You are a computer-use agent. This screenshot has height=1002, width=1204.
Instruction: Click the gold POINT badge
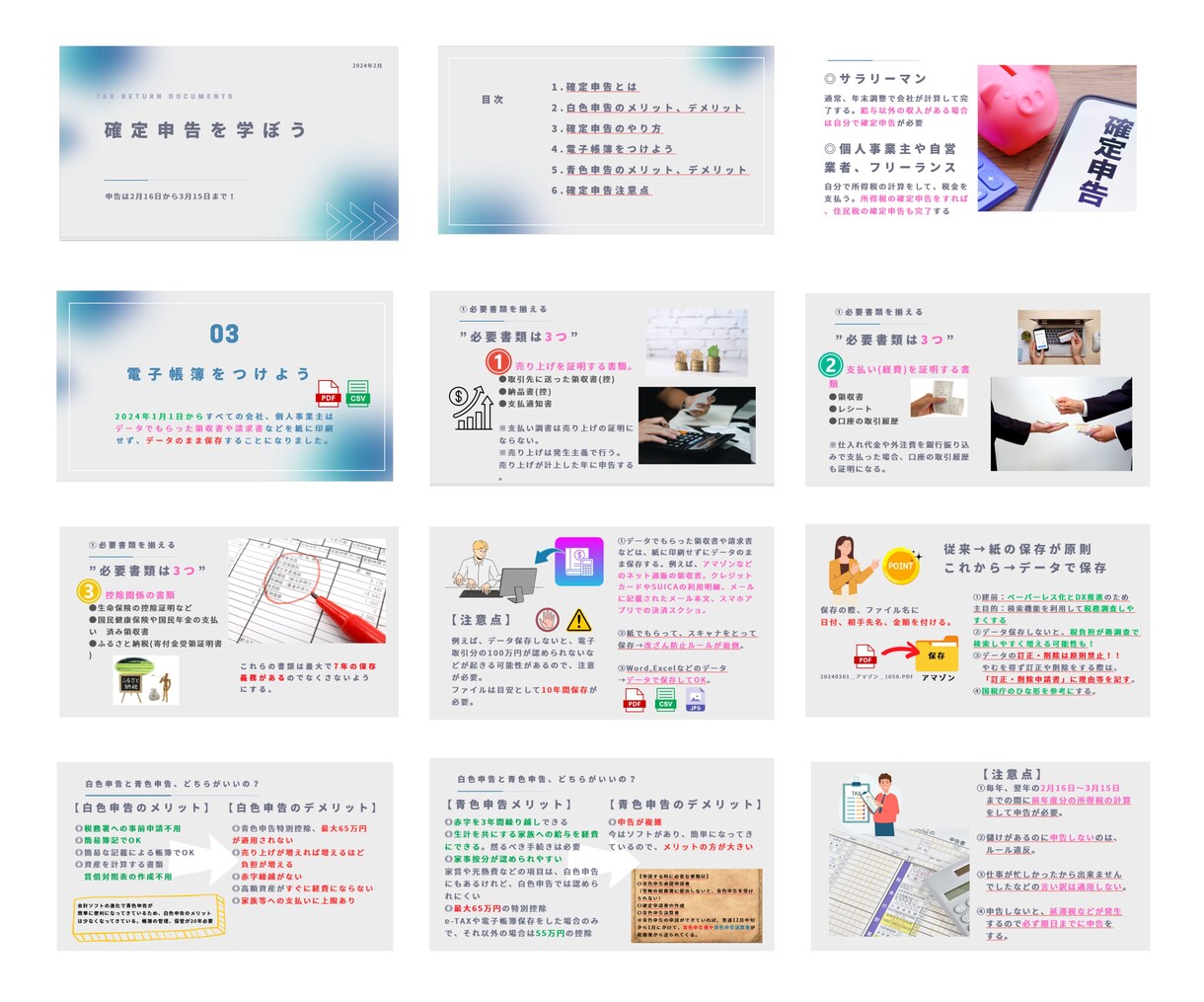pyautogui.click(x=900, y=567)
